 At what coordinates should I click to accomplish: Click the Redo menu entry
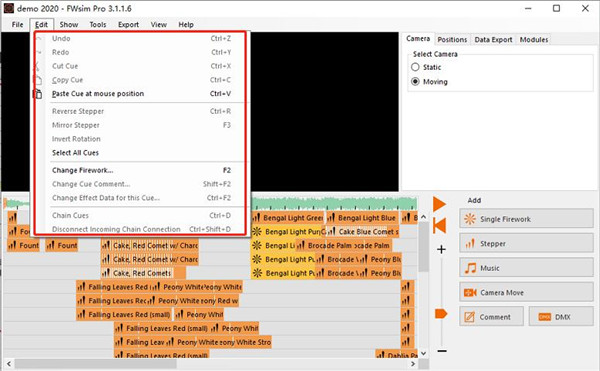point(140,52)
